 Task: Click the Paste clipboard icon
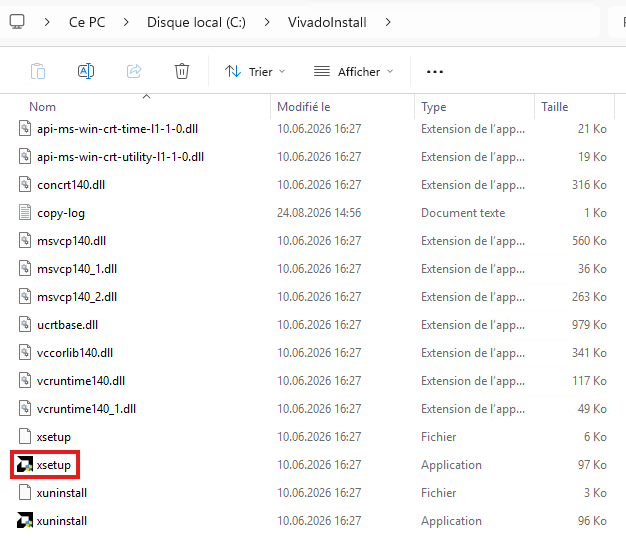pyautogui.click(x=38, y=71)
